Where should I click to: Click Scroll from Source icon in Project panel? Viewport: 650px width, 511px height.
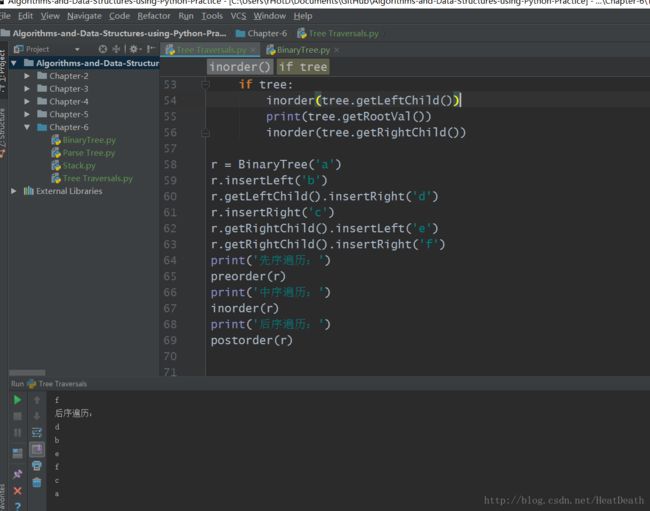pyautogui.click(x=103, y=49)
